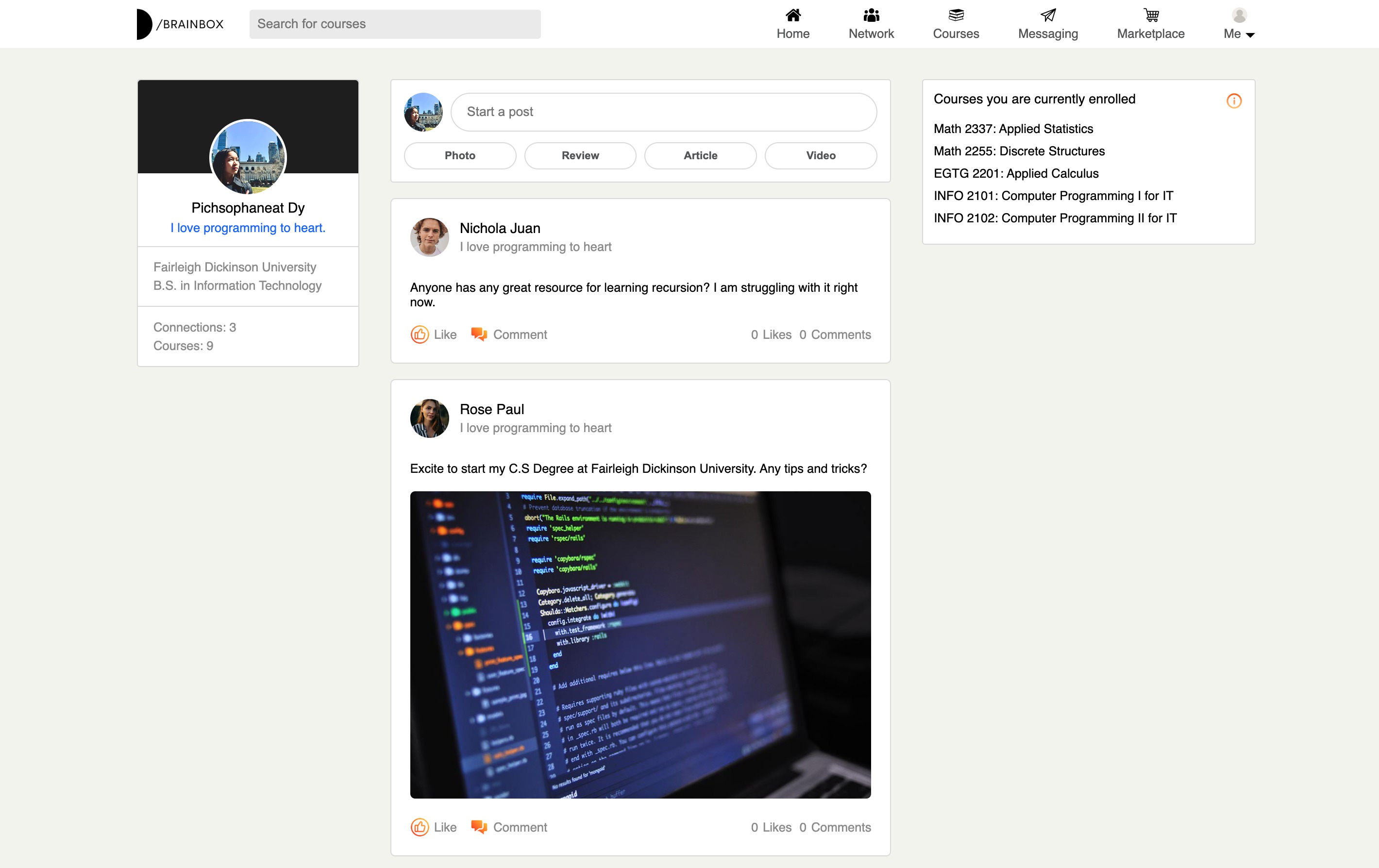Open the Math 2337 Applied Statistics course

click(1013, 129)
